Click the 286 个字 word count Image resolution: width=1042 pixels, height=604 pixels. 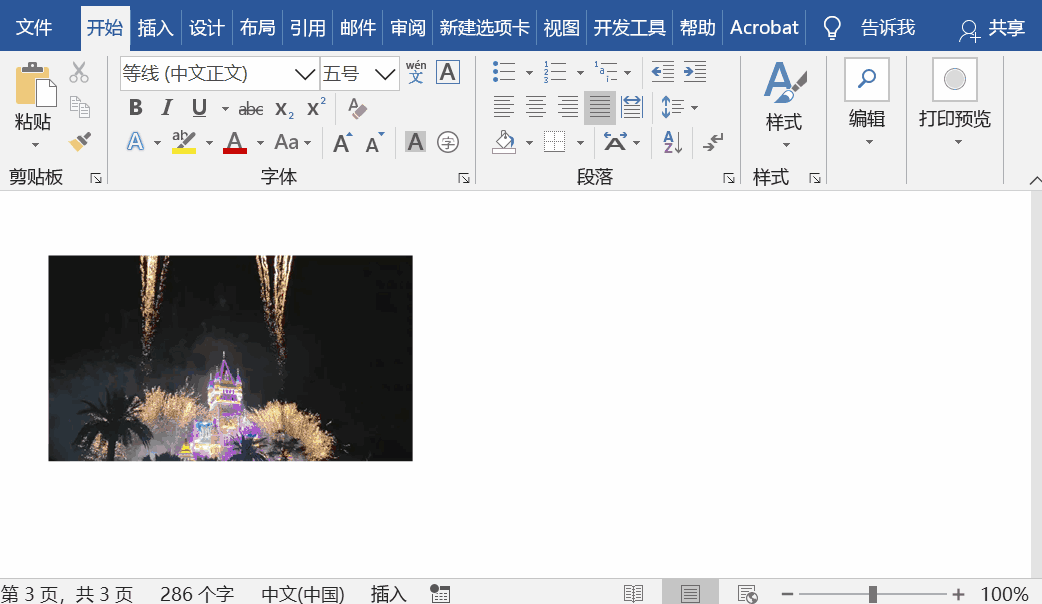[x=197, y=594]
